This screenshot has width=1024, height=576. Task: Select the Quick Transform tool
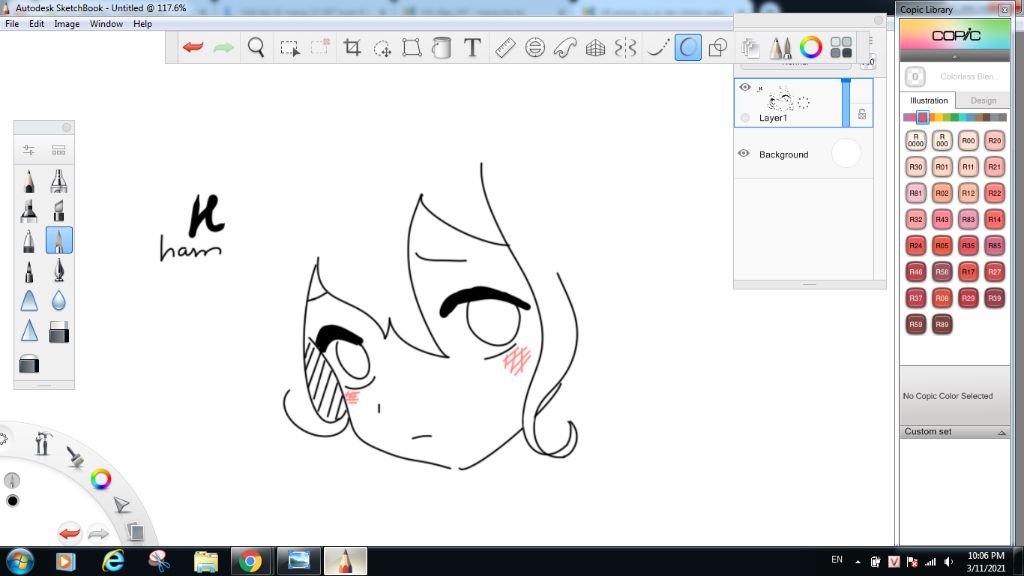pyautogui.click(x=382, y=48)
